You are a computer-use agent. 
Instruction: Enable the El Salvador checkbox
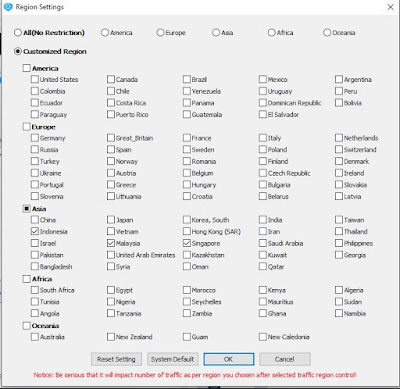click(263, 114)
